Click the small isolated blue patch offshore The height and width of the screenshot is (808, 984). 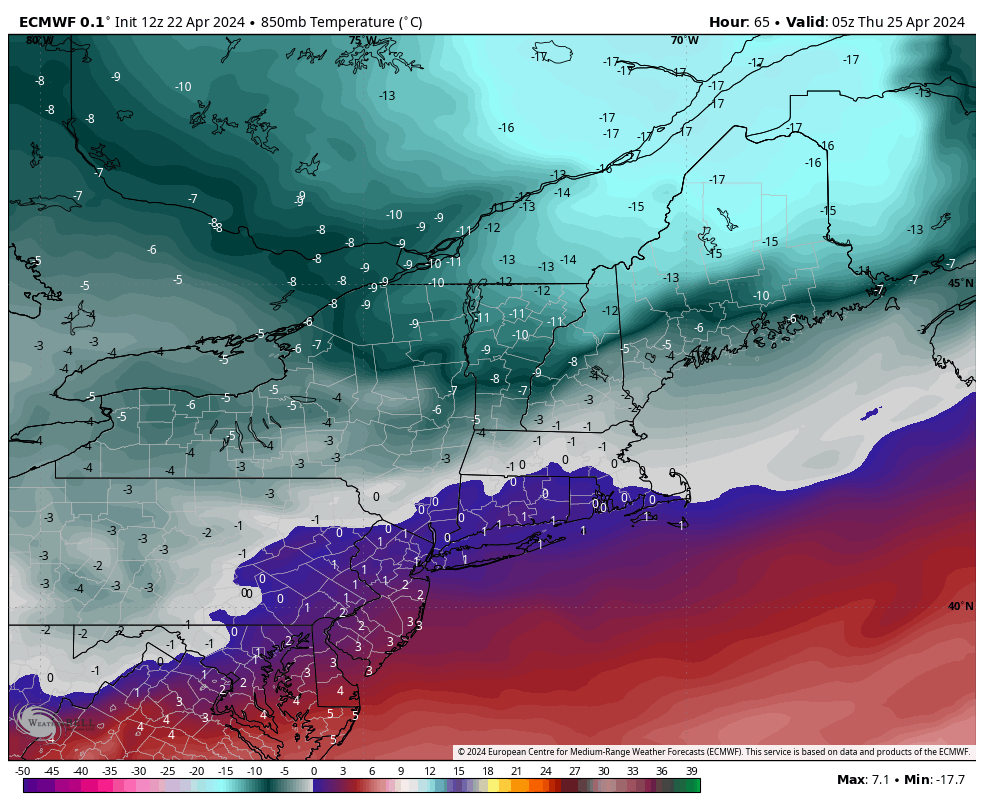click(871, 412)
